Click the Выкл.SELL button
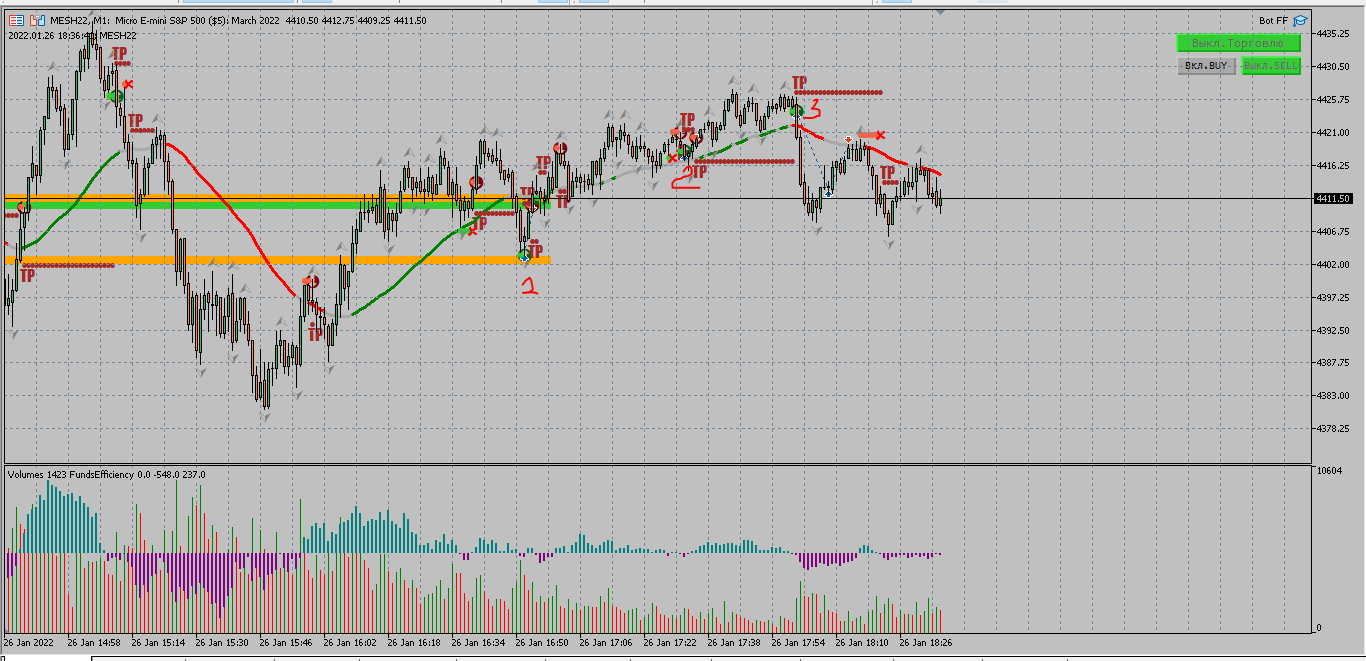The height and width of the screenshot is (661, 1366). click(x=1271, y=66)
